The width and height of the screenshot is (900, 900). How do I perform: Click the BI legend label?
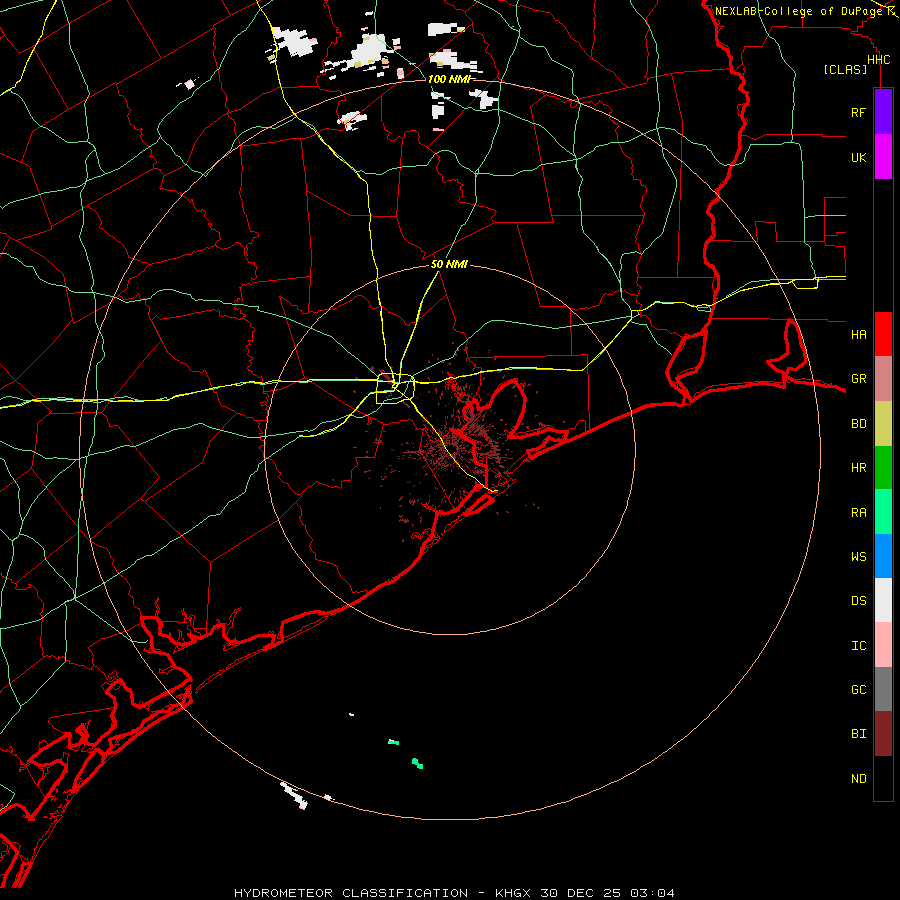858,734
